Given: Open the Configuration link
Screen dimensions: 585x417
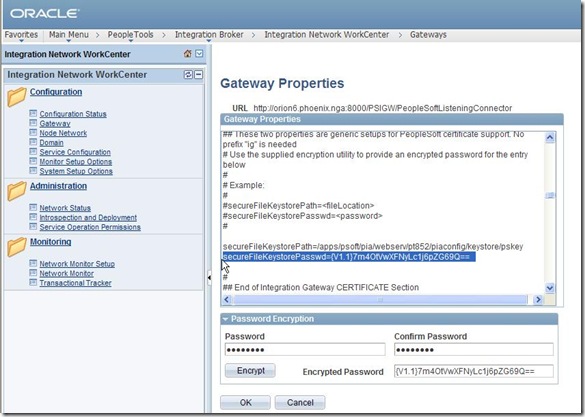Looking at the screenshot, I should 56,92.
